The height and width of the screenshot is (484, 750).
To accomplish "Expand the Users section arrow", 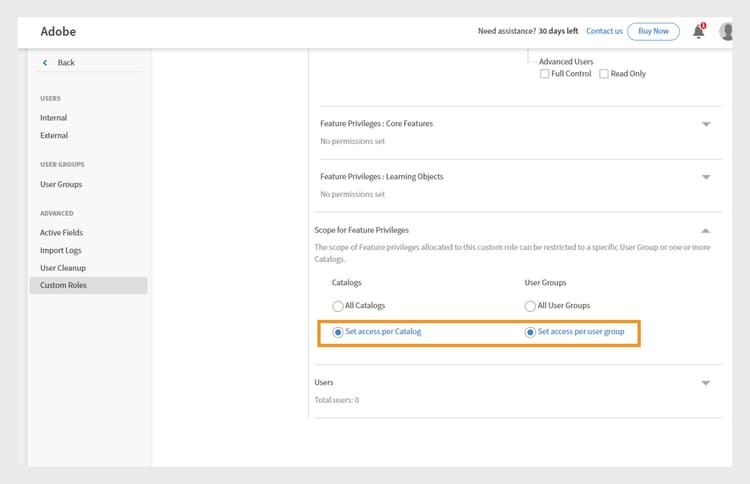I will [706, 383].
